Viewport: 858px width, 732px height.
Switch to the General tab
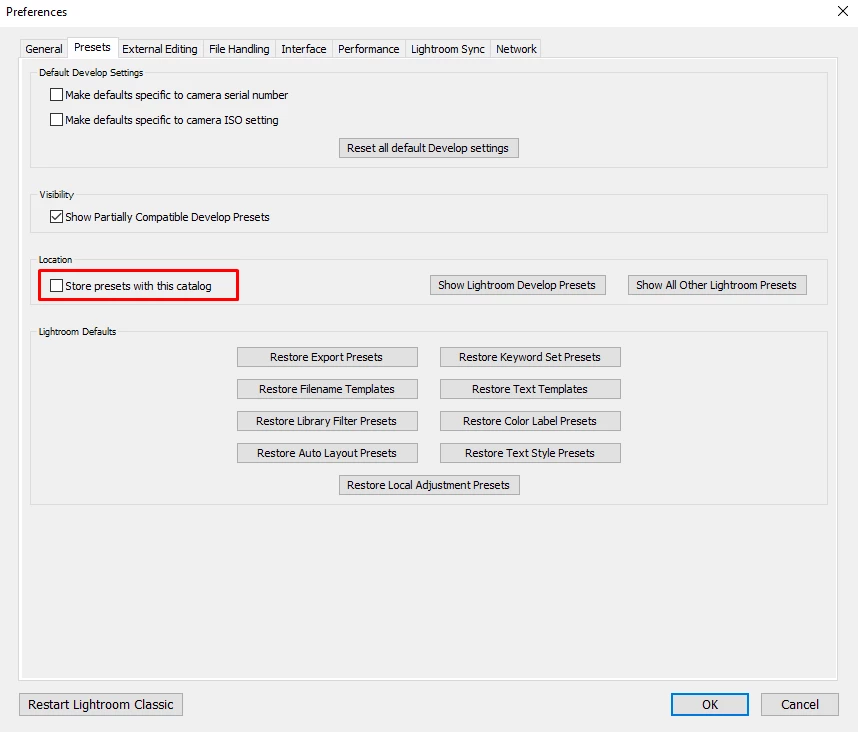(x=44, y=49)
